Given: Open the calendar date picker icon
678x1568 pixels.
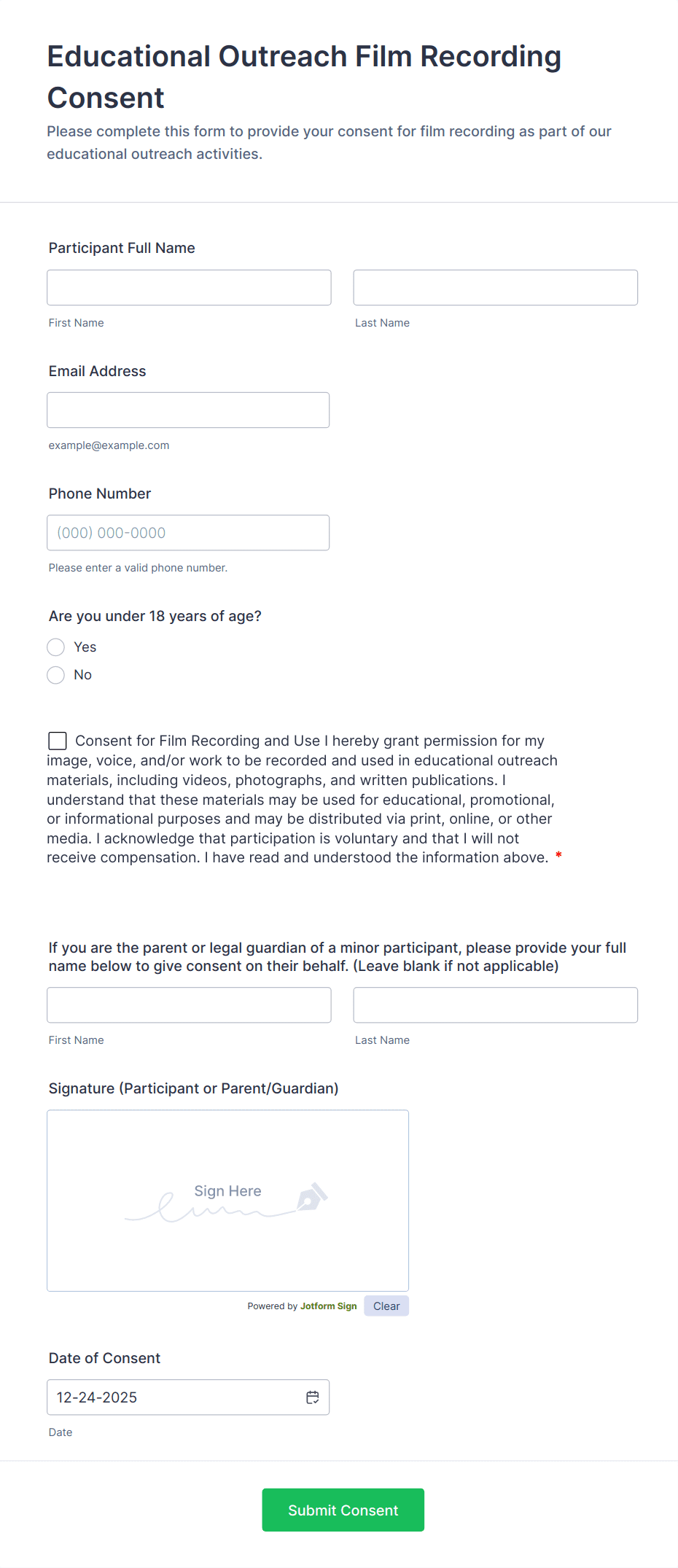Looking at the screenshot, I should [312, 1397].
